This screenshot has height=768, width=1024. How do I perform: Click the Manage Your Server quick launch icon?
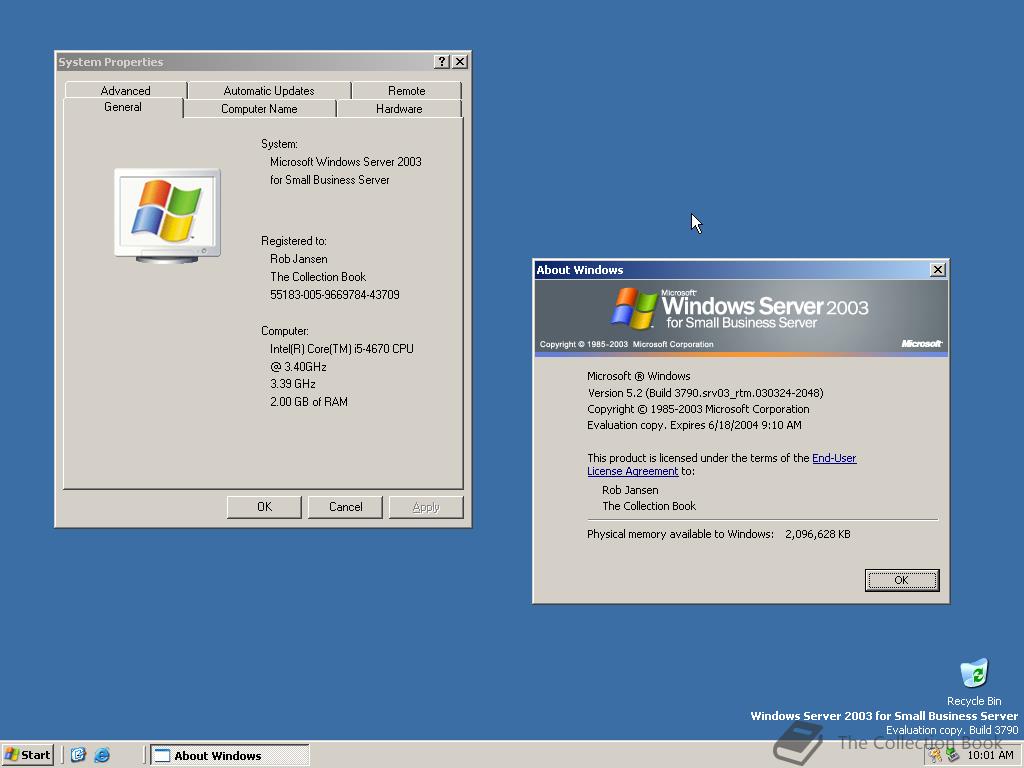78,755
